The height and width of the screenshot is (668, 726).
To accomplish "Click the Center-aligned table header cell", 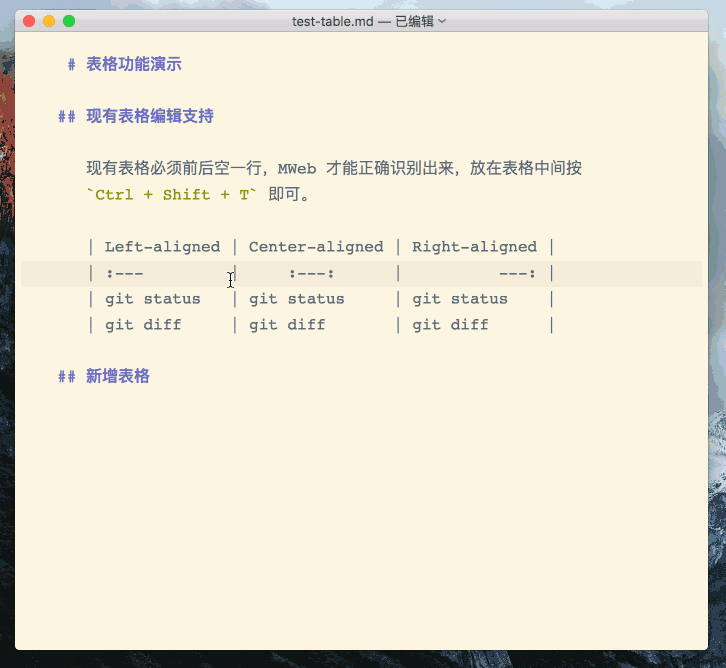I will (x=316, y=247).
